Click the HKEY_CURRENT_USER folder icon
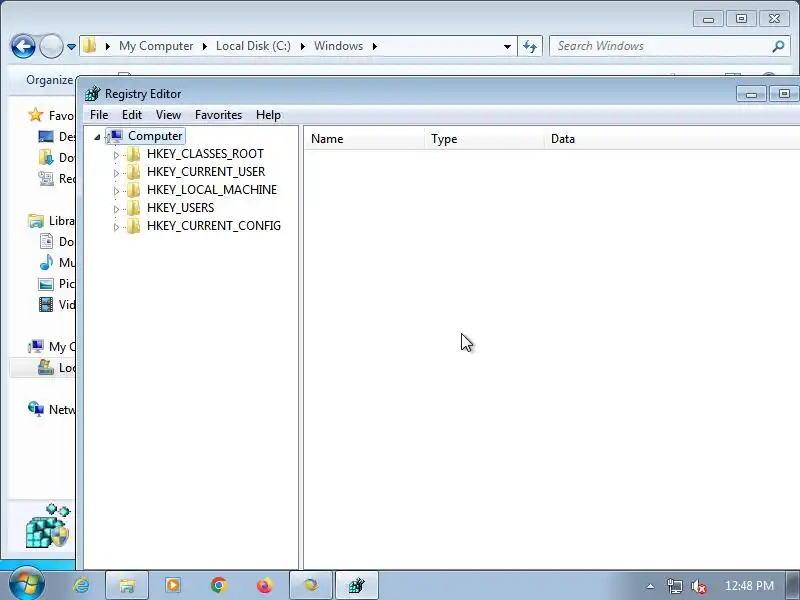 click(x=134, y=171)
